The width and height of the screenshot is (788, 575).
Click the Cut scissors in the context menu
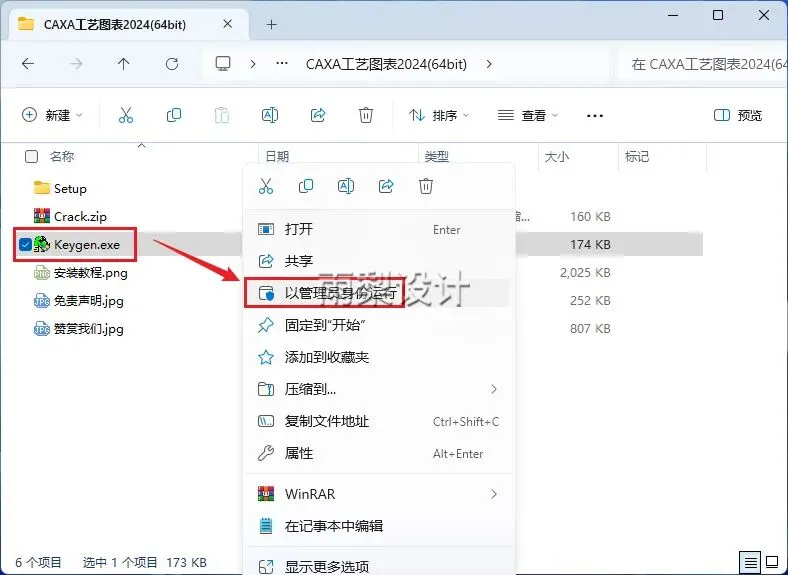click(266, 186)
